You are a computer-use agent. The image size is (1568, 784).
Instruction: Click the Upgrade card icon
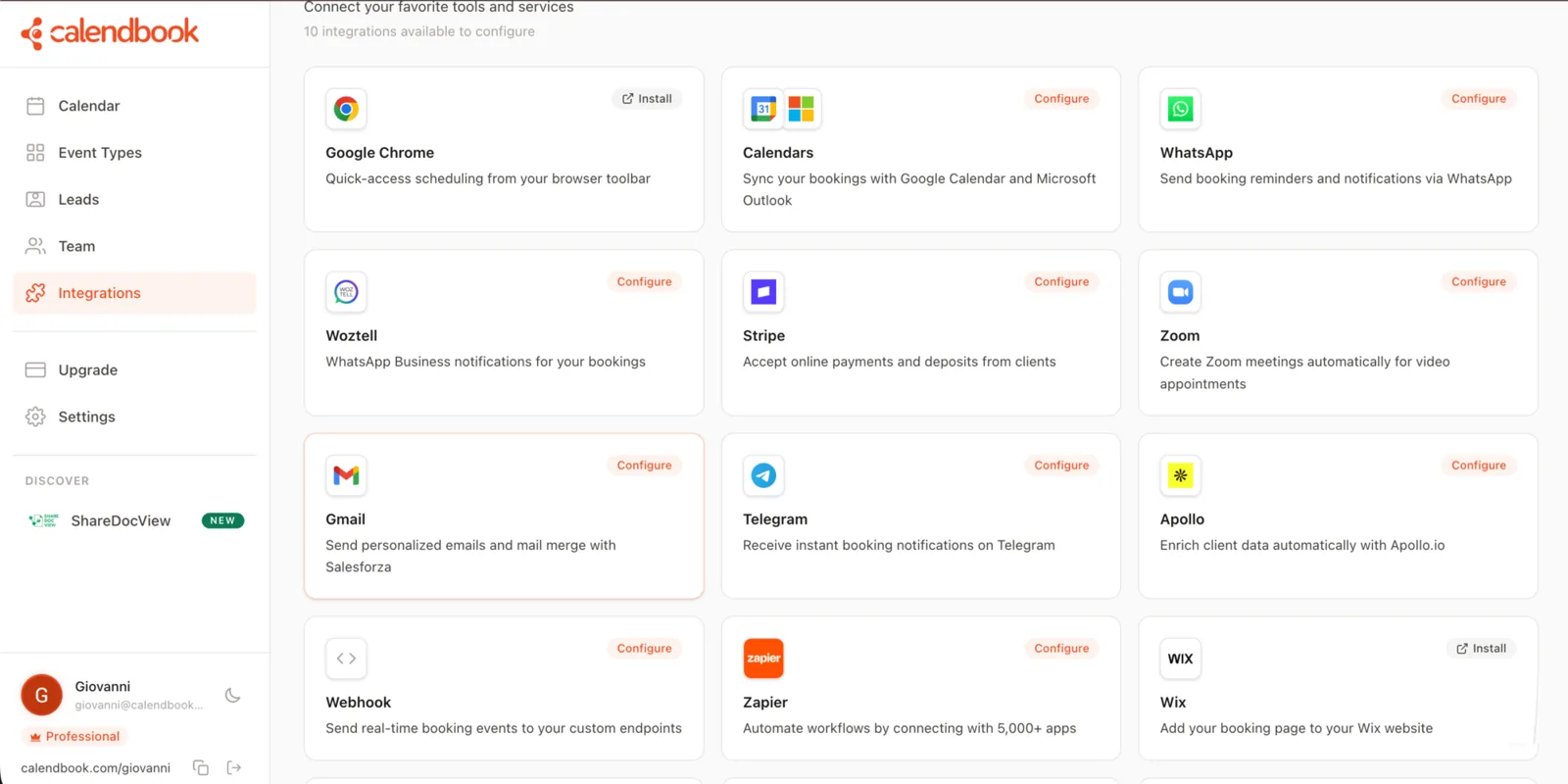click(x=35, y=369)
